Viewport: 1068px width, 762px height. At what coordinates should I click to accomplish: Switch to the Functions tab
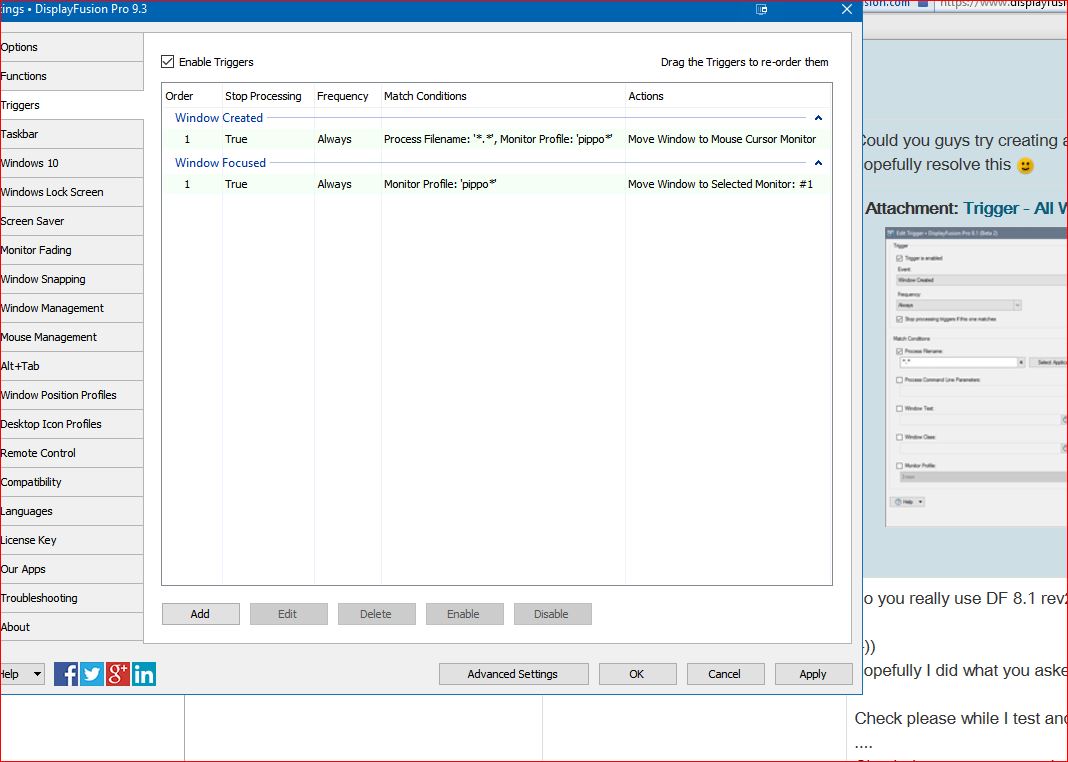click(25, 76)
